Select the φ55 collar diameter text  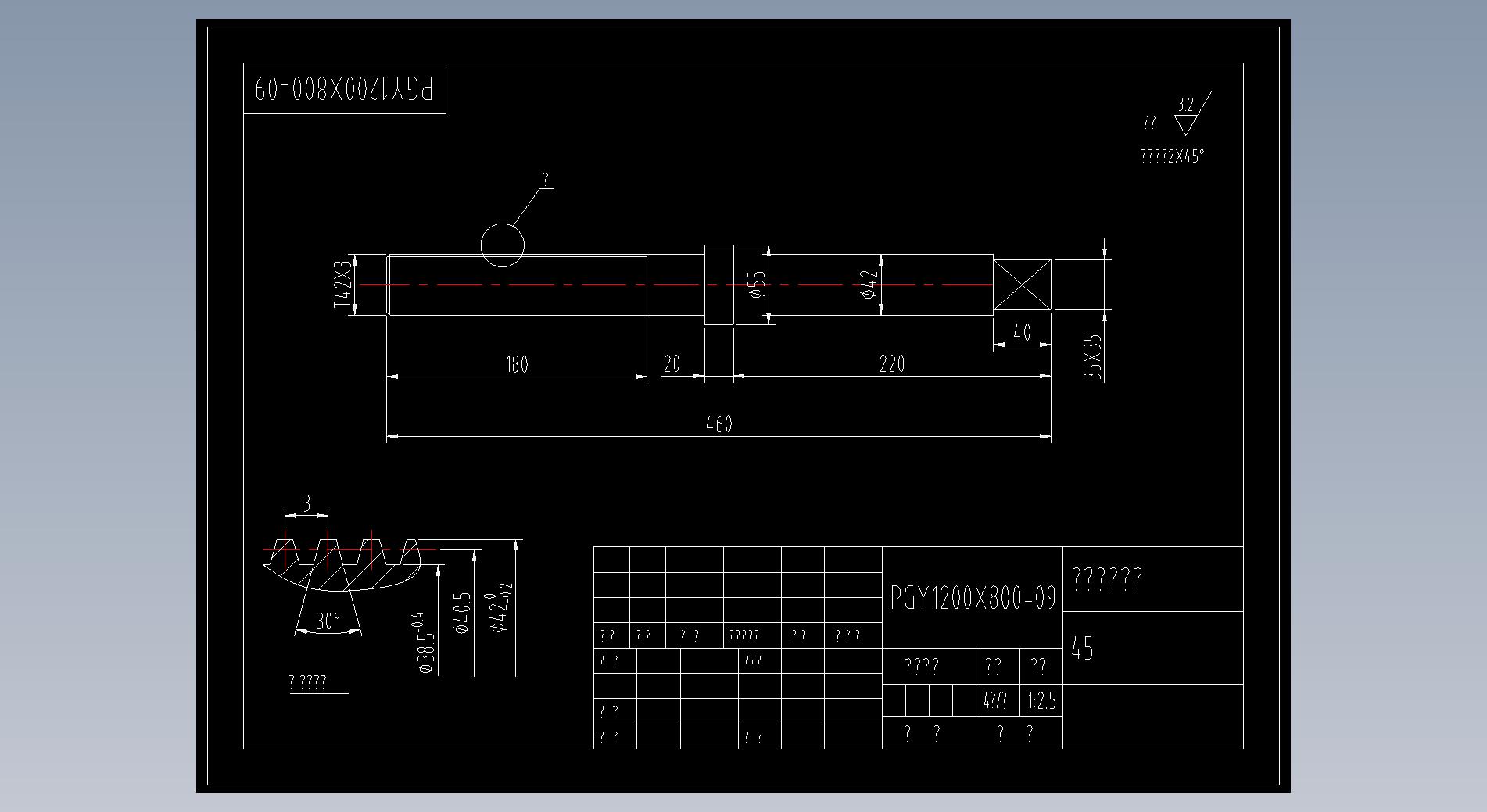(755, 285)
